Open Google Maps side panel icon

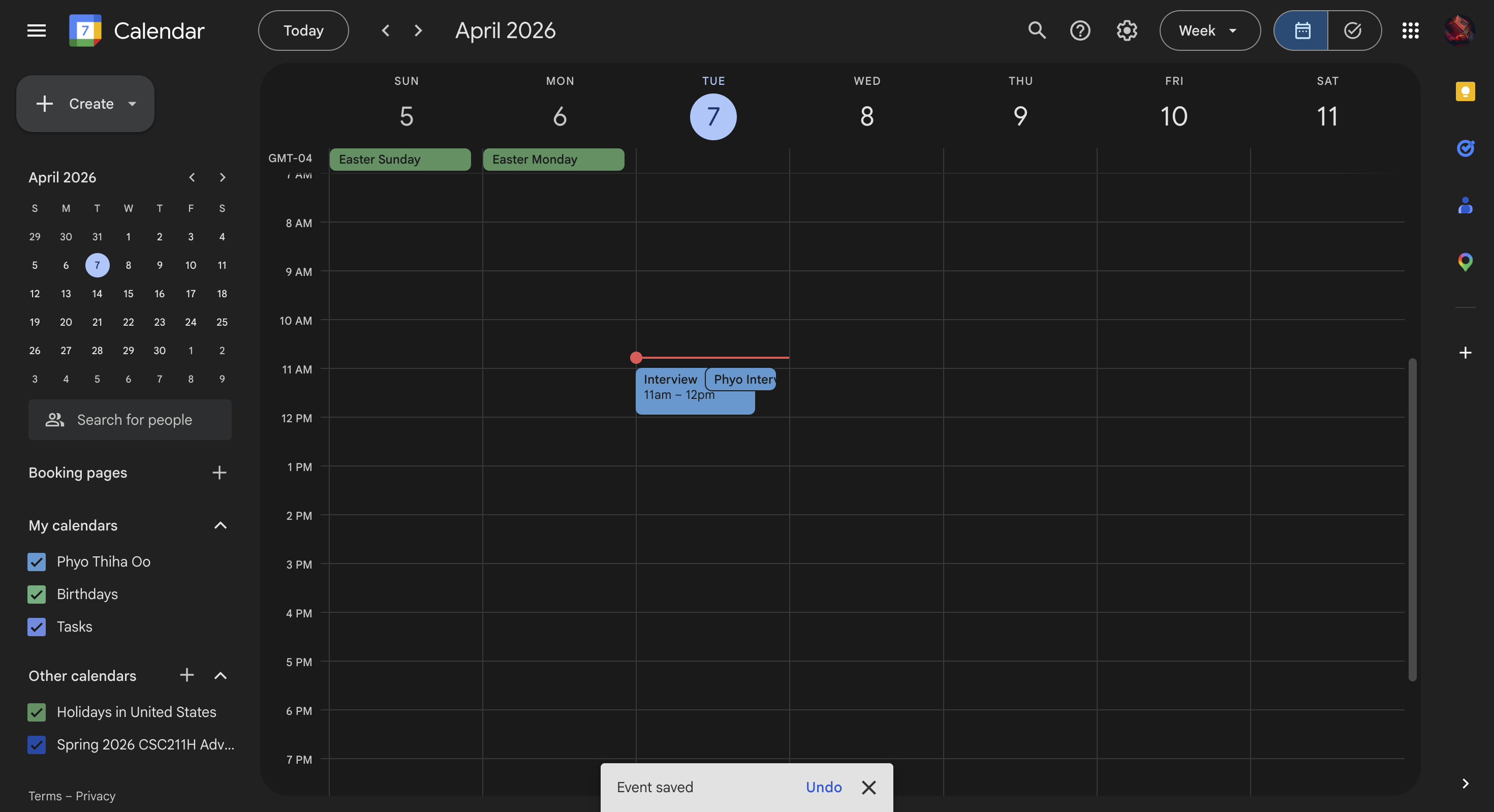point(1465,262)
